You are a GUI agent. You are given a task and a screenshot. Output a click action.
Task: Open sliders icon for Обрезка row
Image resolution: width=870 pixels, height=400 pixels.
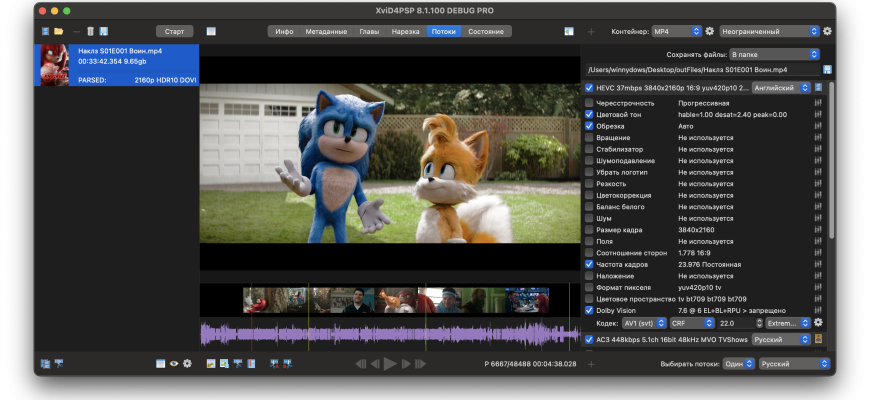pyautogui.click(x=818, y=126)
